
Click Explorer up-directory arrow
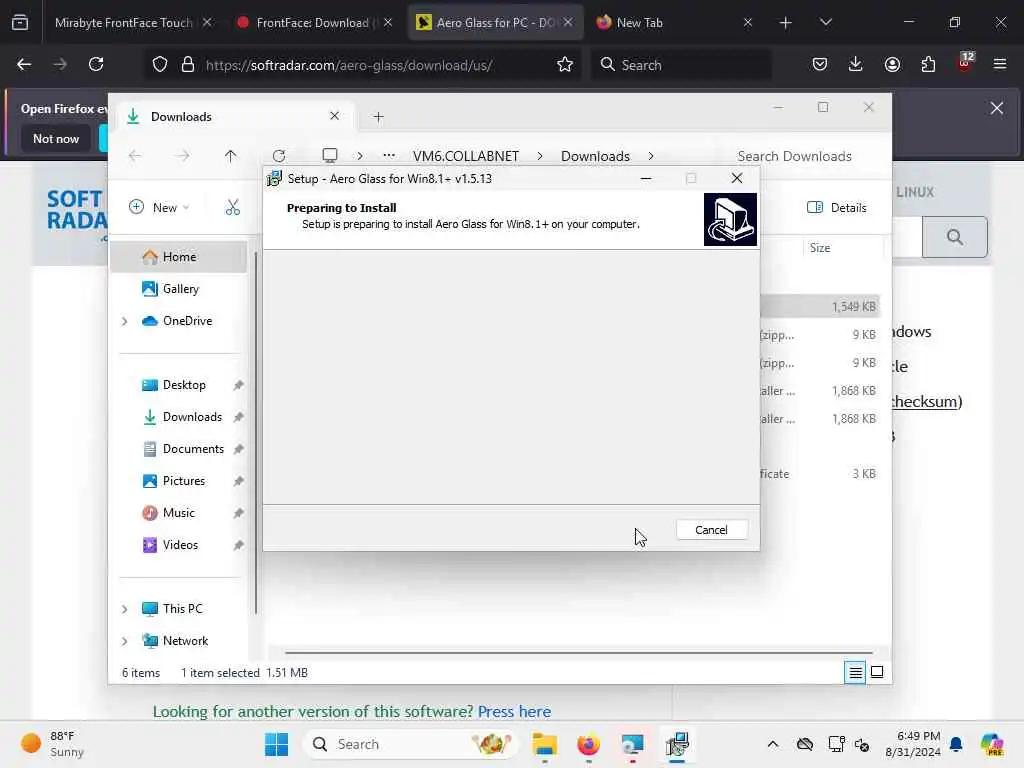pyautogui.click(x=231, y=156)
